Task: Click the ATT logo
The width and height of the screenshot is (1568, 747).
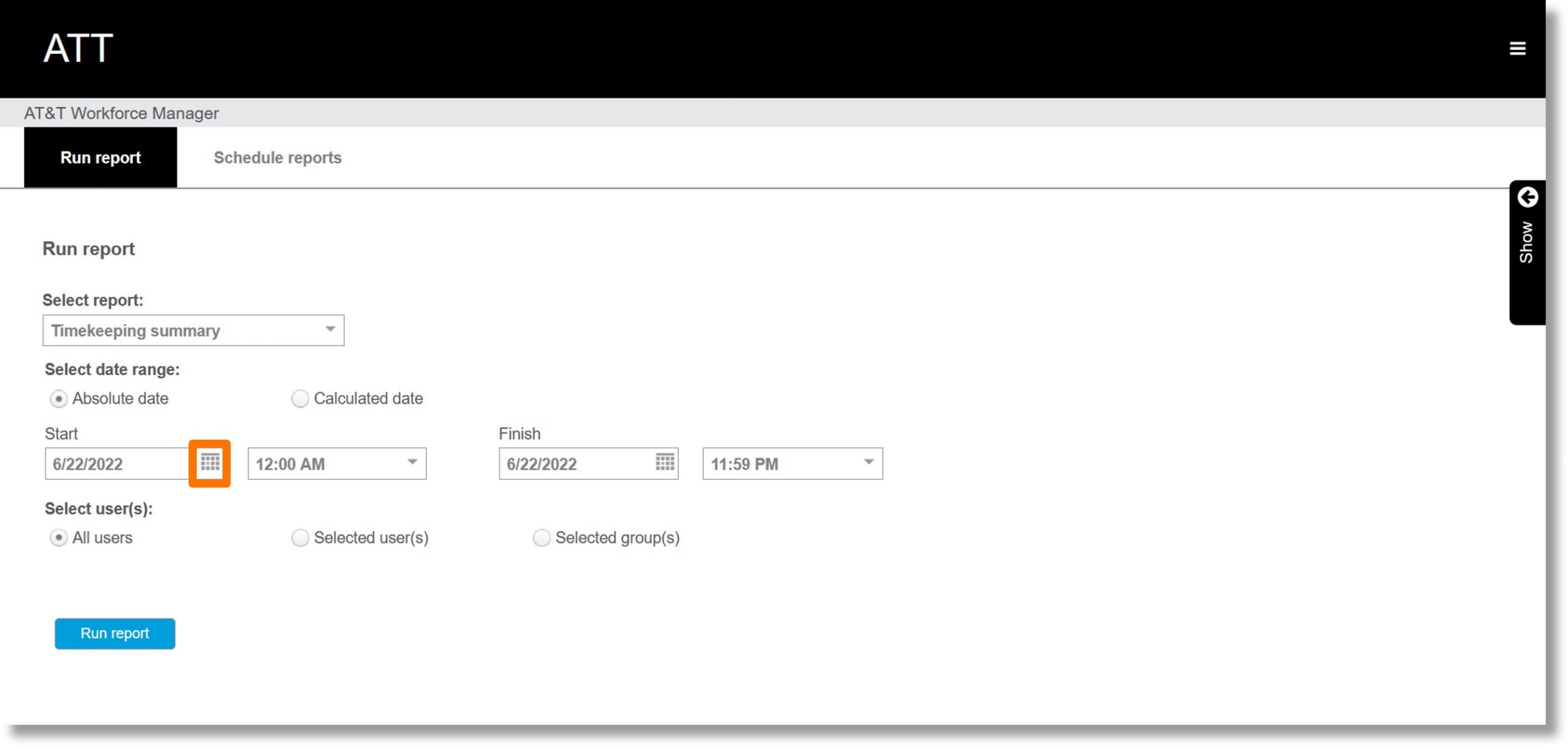Action: (x=78, y=48)
